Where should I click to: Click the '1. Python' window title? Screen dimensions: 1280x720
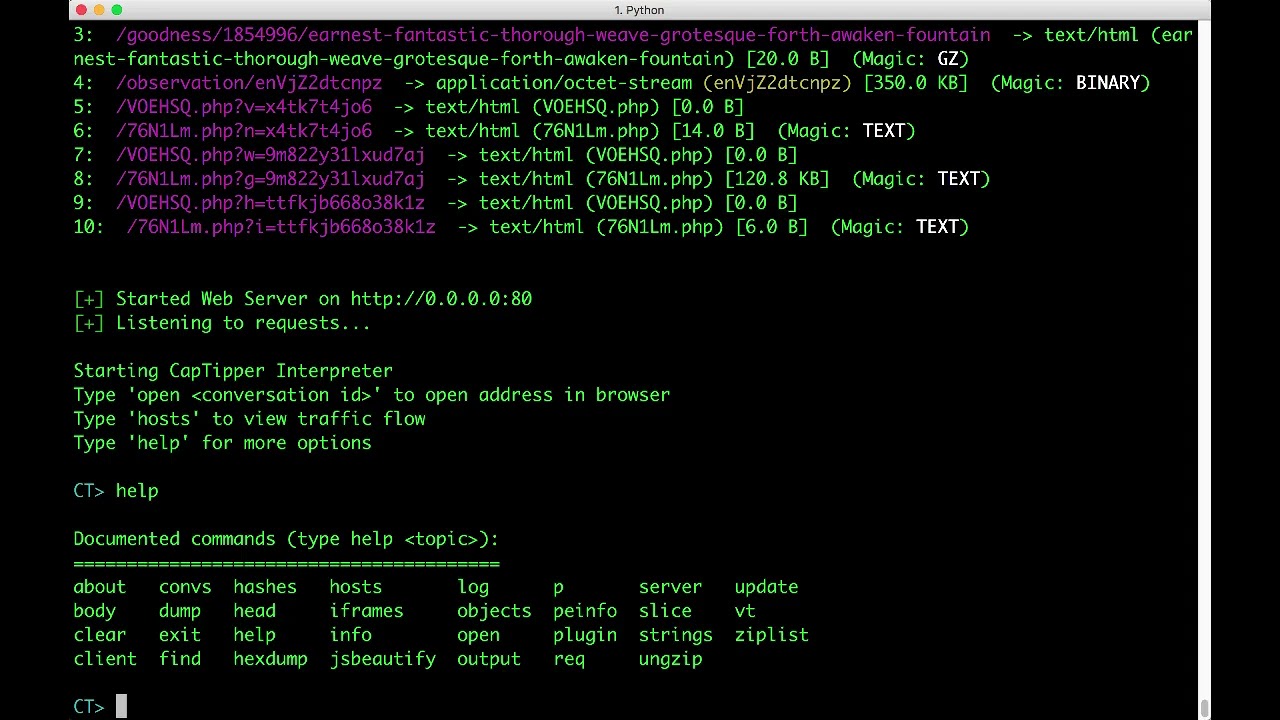pos(639,10)
